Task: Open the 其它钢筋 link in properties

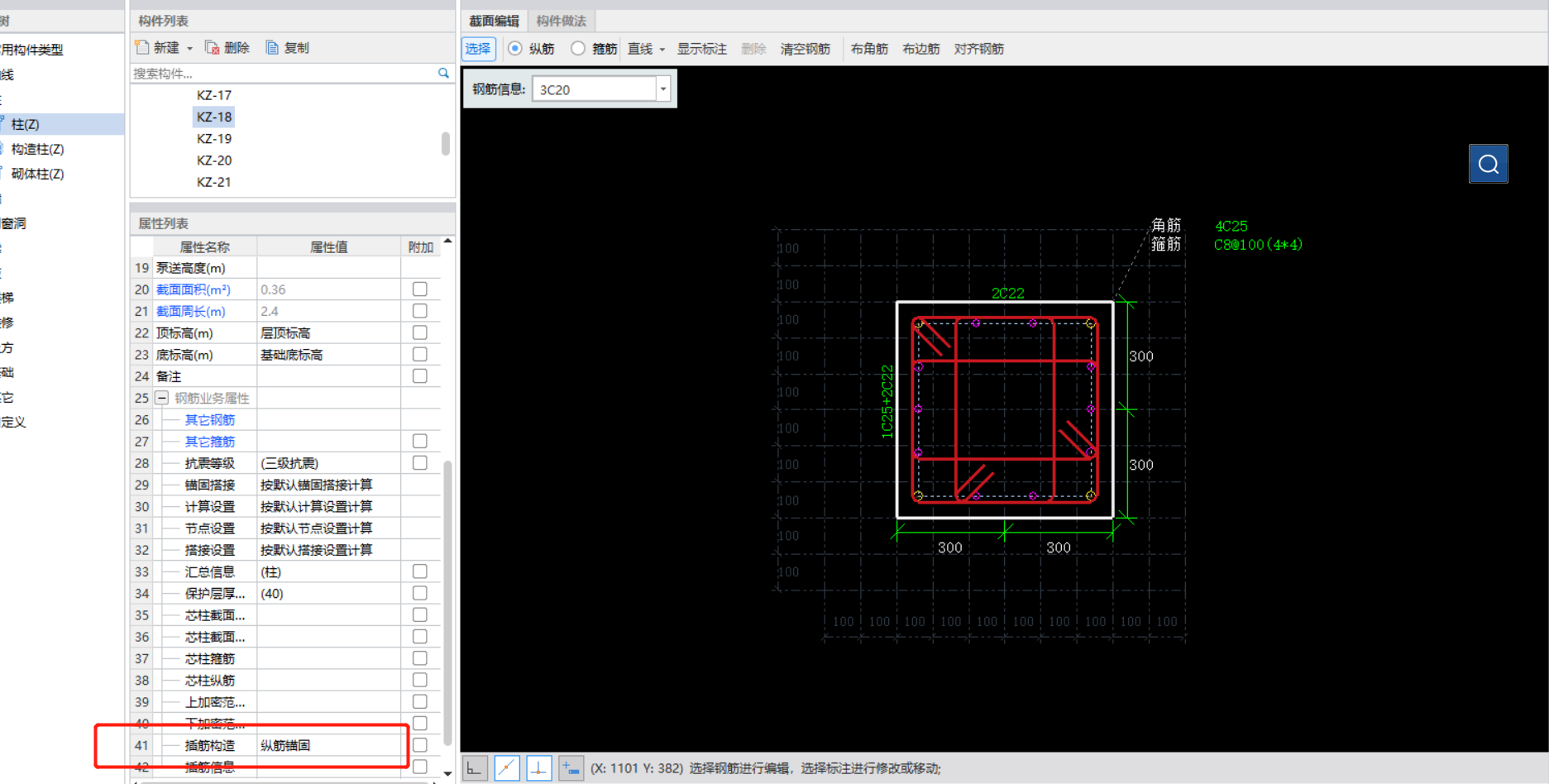Action: [210, 420]
